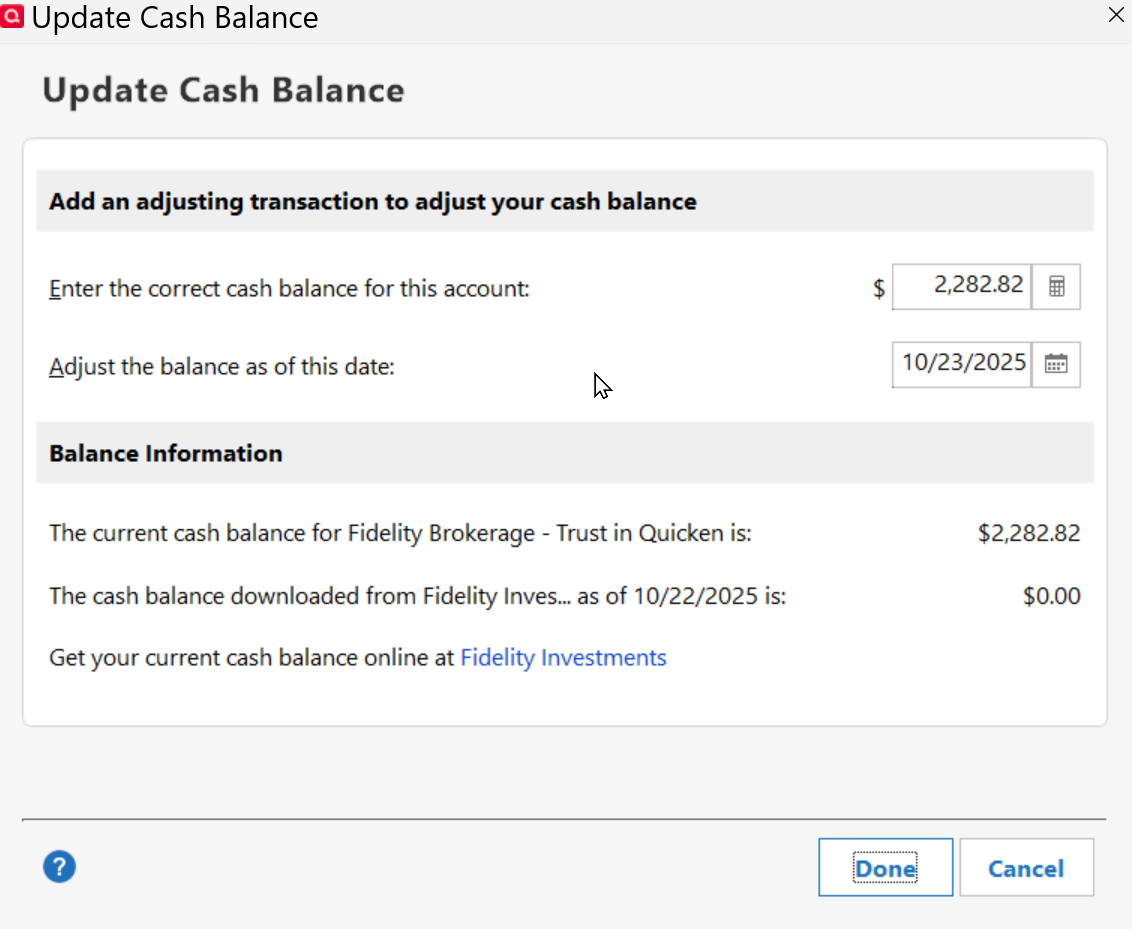1132x929 pixels.
Task: Open the calculator next to cash balance
Action: coord(1056,287)
